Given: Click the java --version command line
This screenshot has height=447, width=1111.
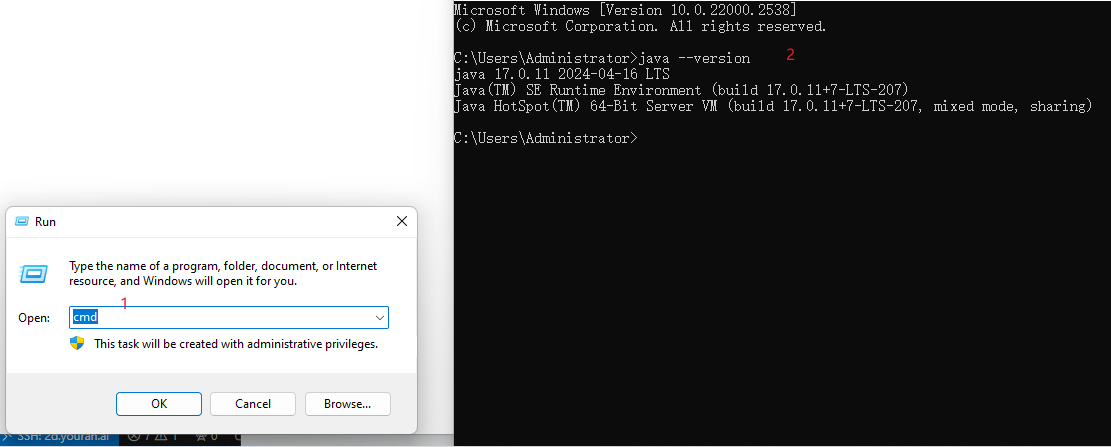Looking at the screenshot, I should click(602, 58).
